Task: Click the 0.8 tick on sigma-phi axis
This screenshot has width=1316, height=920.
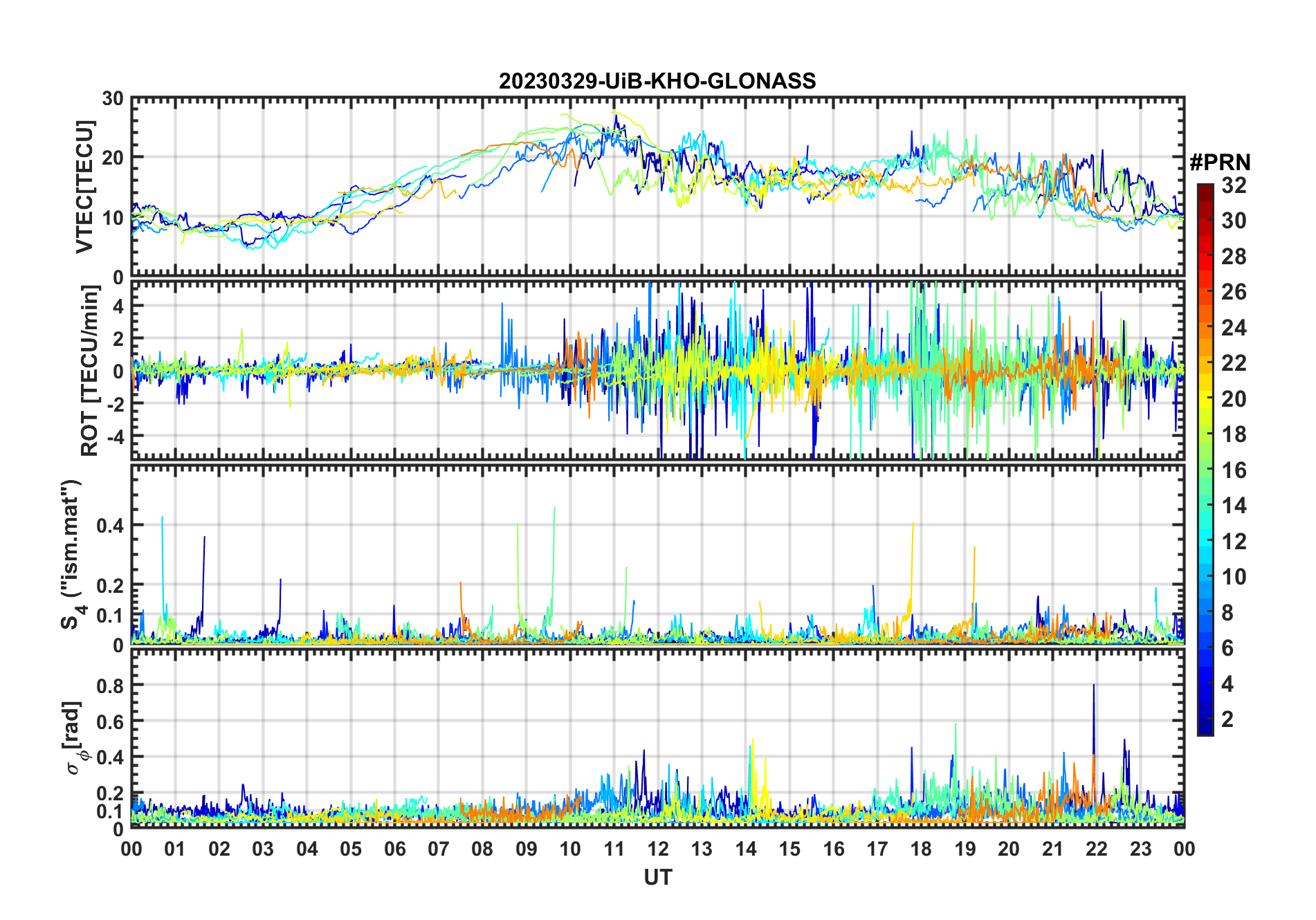Action: click(110, 686)
